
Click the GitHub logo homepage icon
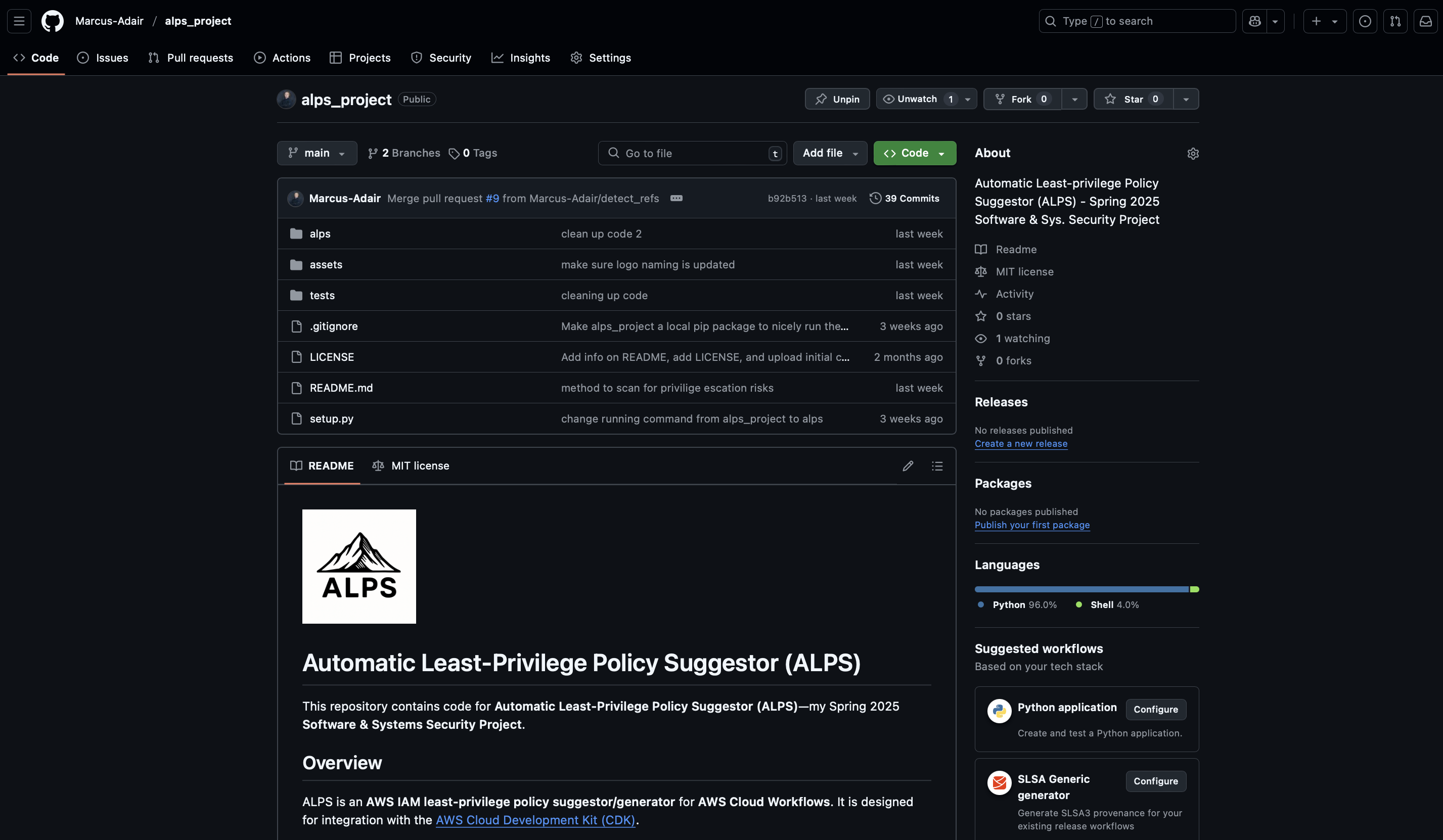point(52,21)
